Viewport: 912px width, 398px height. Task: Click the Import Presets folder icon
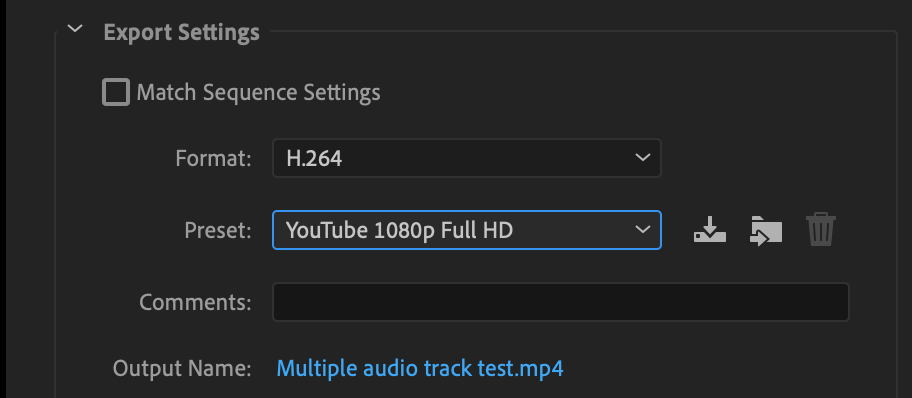pos(766,230)
